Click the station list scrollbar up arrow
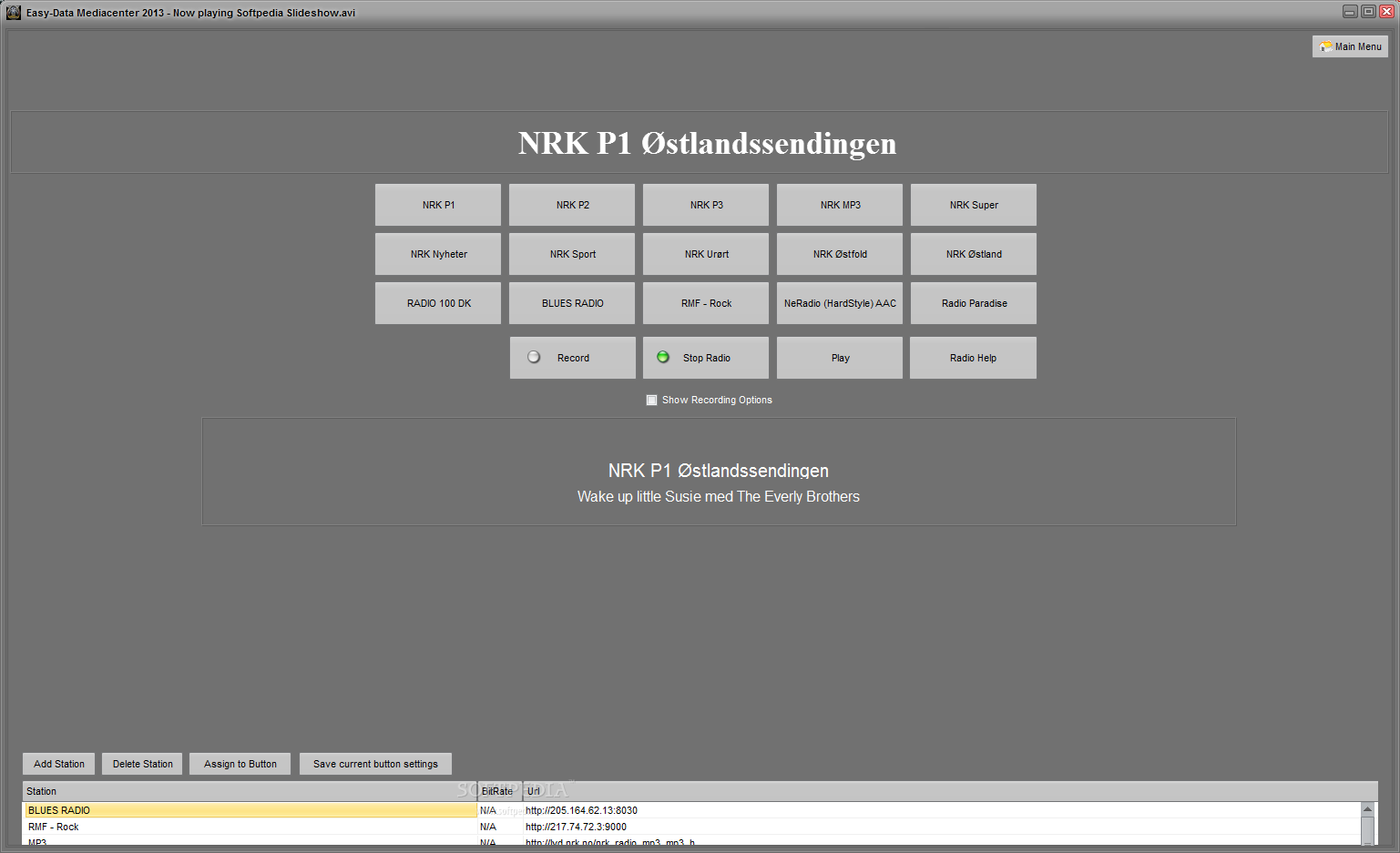This screenshot has width=1400, height=853. [x=1367, y=809]
